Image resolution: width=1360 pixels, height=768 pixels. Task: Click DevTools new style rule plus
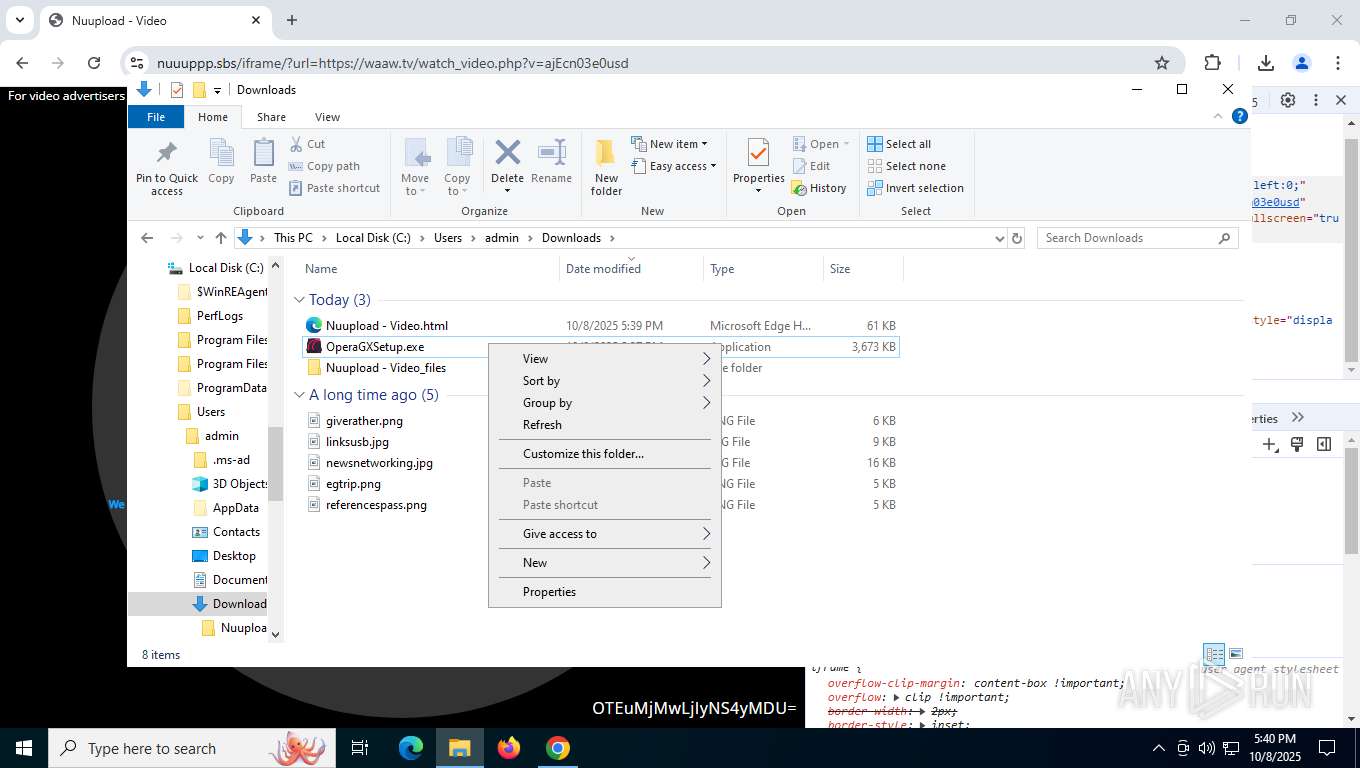click(1269, 444)
